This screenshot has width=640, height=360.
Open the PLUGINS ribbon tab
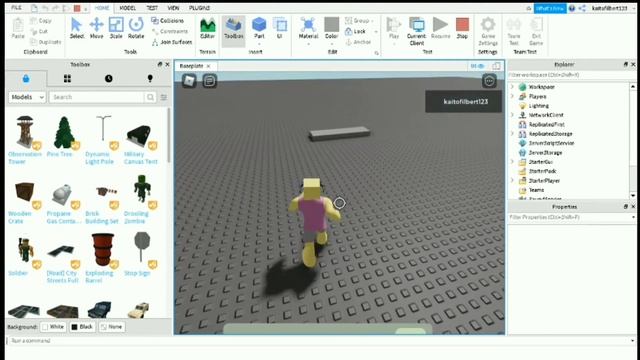[x=199, y=8]
